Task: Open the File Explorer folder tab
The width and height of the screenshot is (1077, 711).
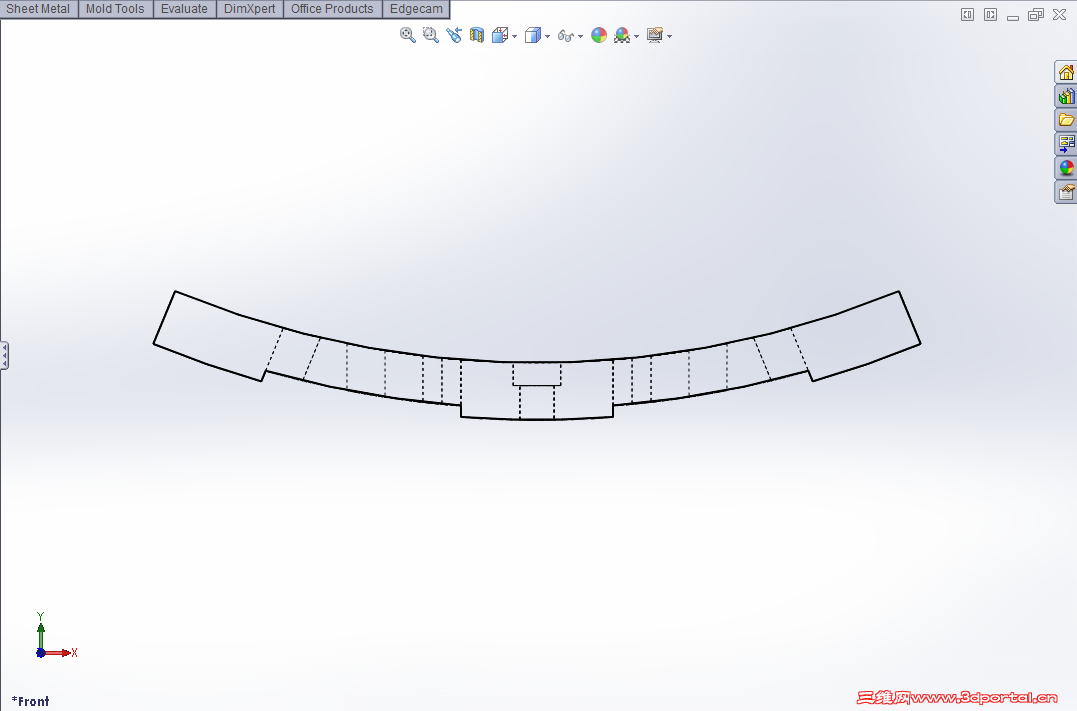Action: click(x=1066, y=120)
